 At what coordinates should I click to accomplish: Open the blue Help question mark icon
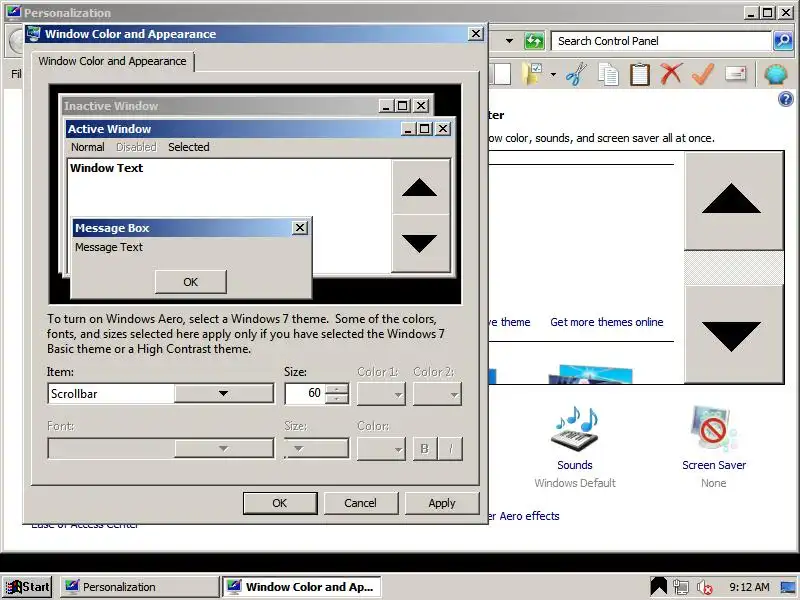click(786, 99)
